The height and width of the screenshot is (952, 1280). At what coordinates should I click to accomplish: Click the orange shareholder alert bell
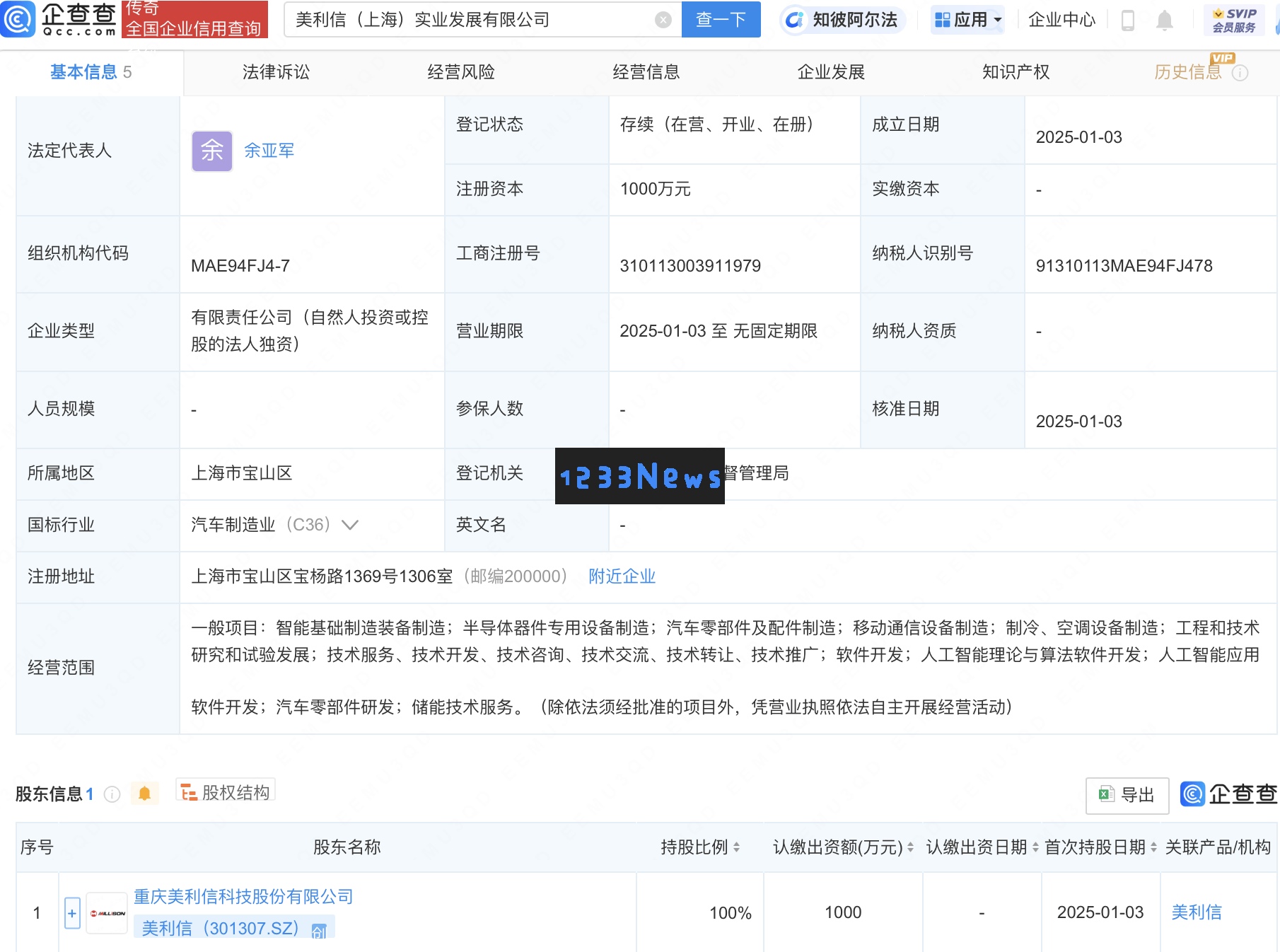coord(144,794)
